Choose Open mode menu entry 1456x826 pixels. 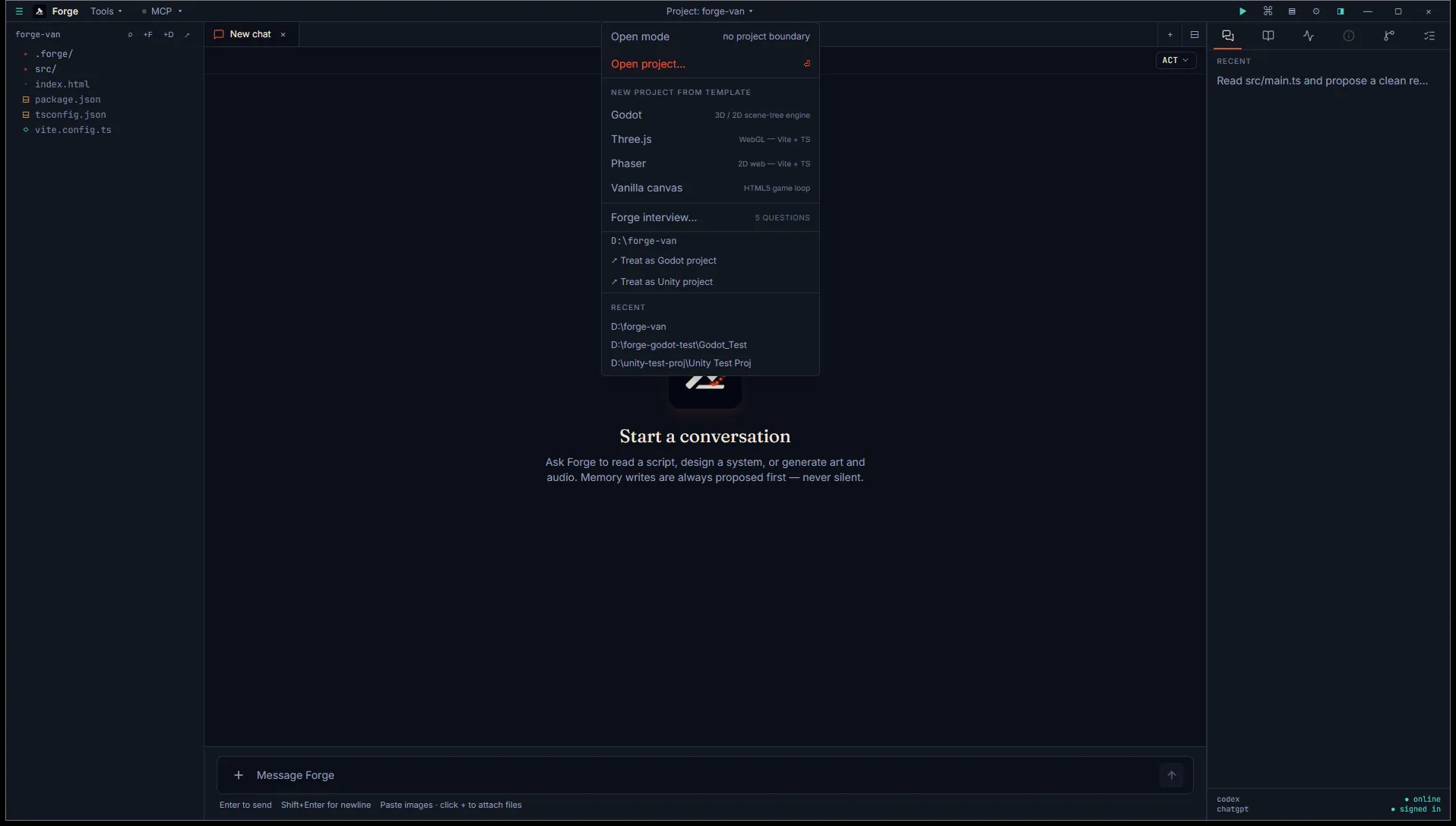711,36
